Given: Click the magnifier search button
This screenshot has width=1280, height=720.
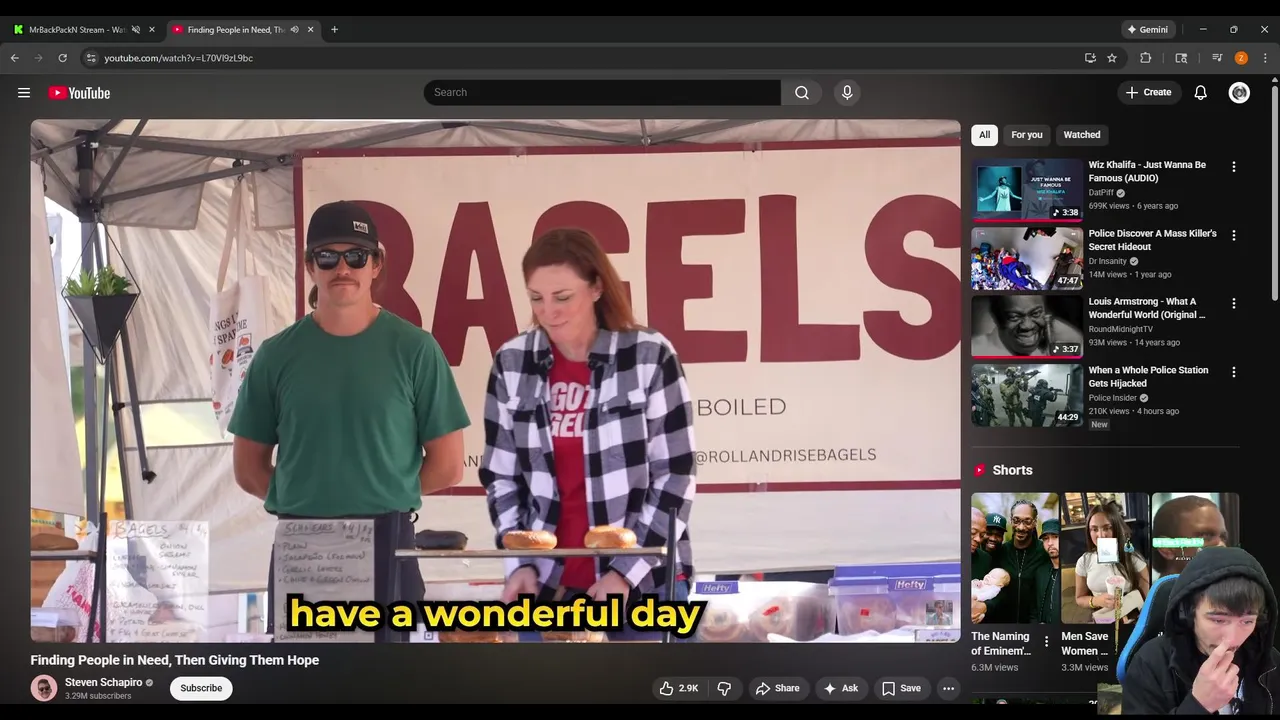Looking at the screenshot, I should pyautogui.click(x=801, y=92).
